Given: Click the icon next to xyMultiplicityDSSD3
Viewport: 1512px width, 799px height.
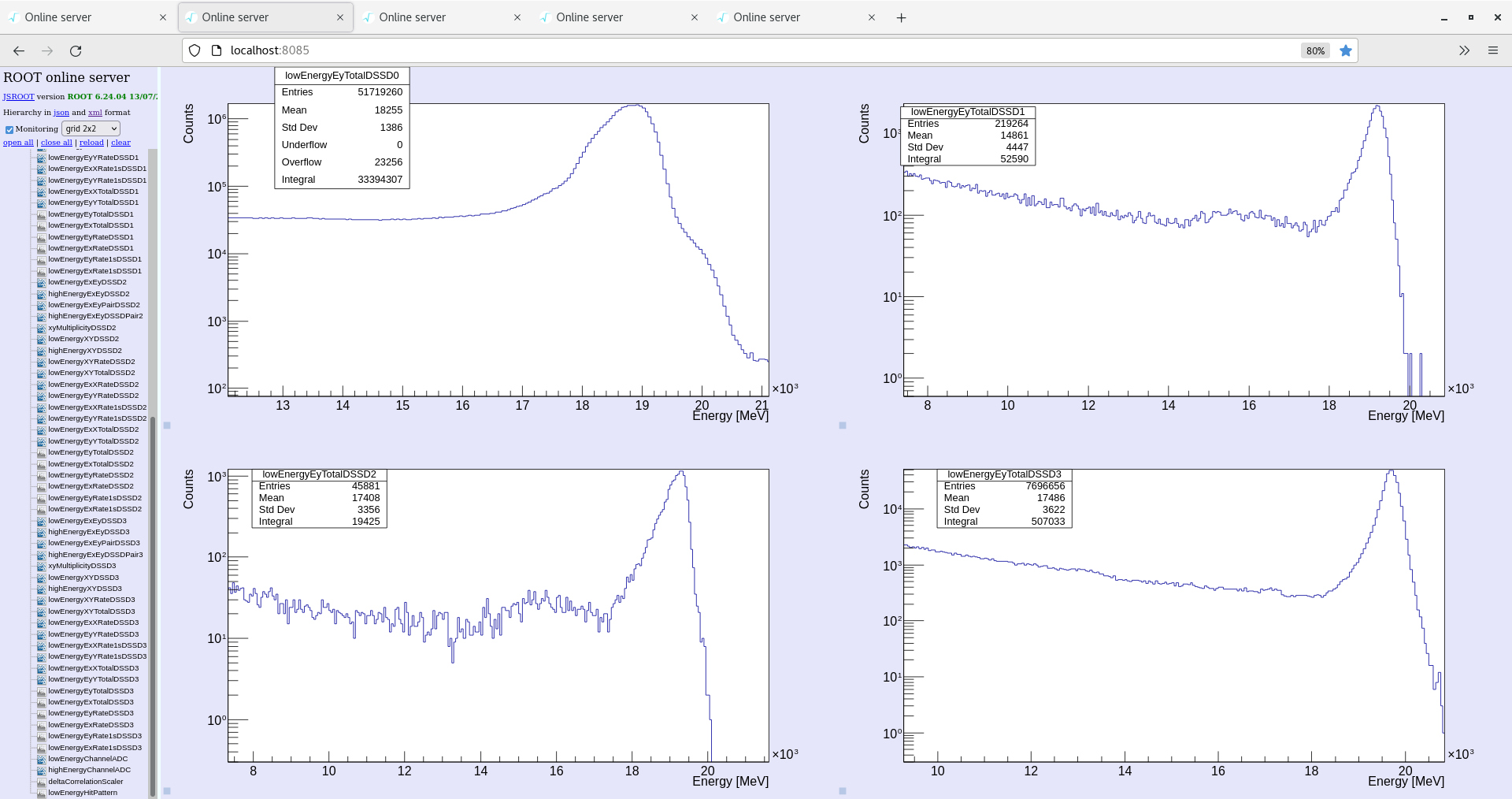Looking at the screenshot, I should tap(42, 566).
